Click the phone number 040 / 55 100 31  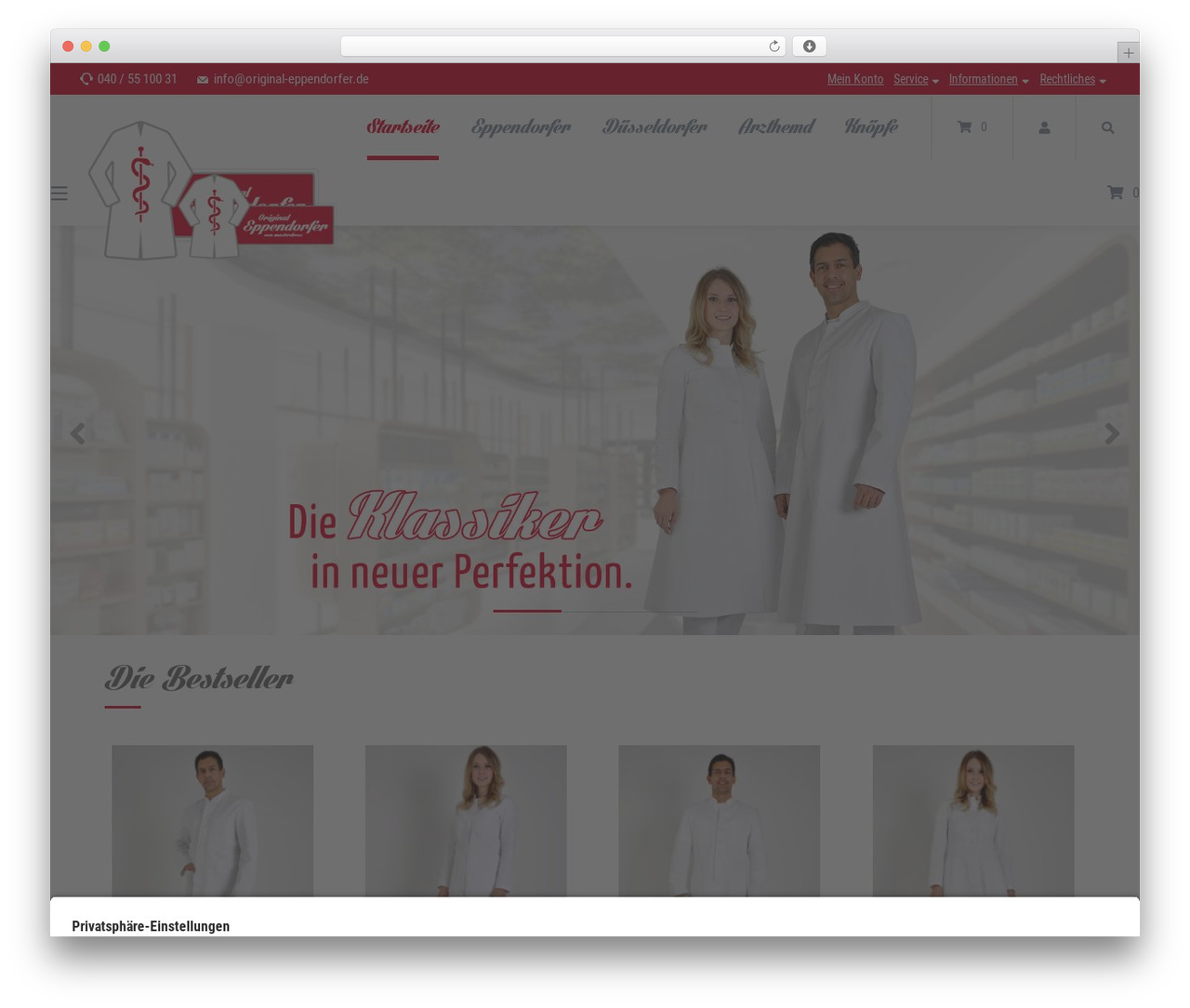pos(137,79)
